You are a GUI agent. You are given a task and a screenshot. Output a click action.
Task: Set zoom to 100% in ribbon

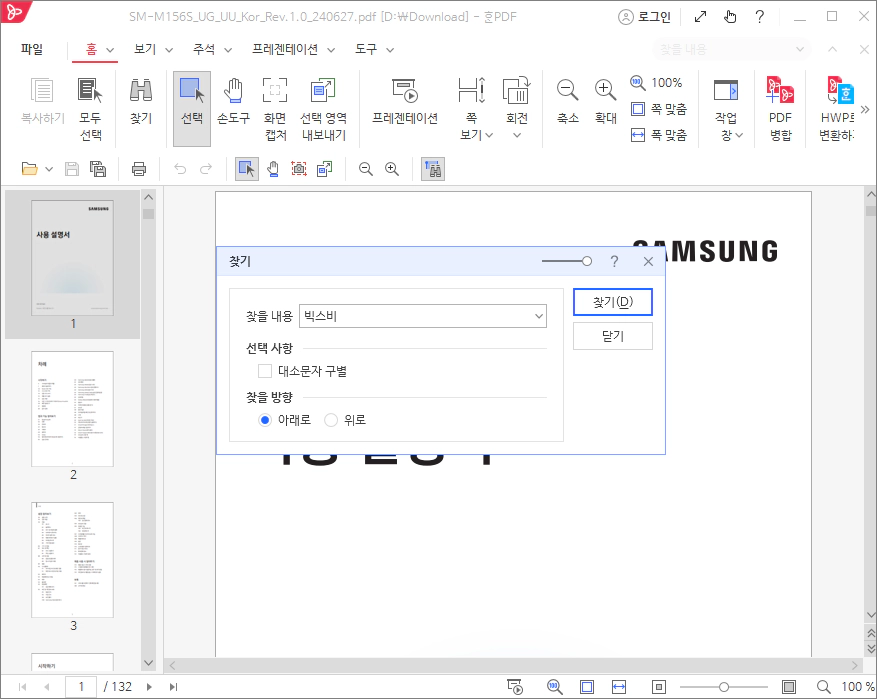(657, 83)
